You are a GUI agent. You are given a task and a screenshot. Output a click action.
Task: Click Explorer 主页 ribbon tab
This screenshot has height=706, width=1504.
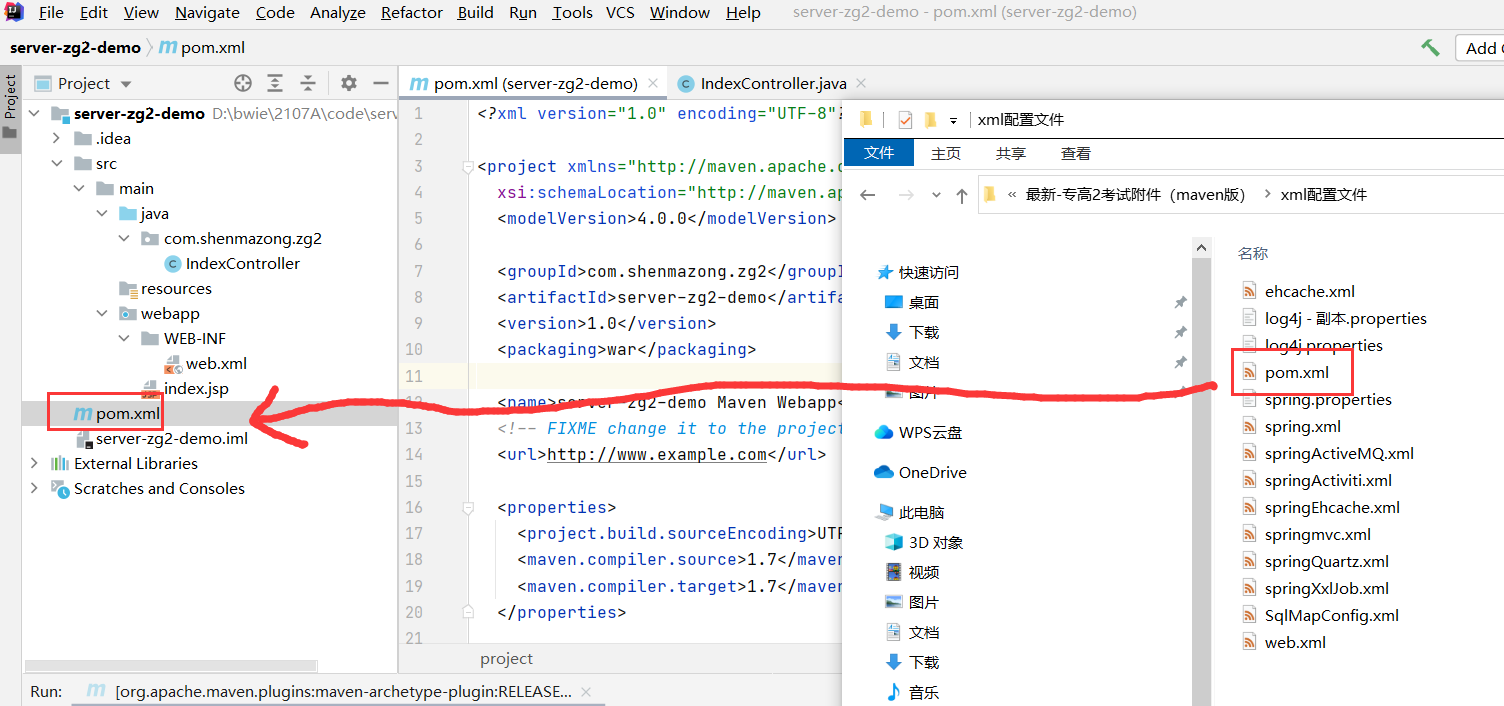point(945,153)
